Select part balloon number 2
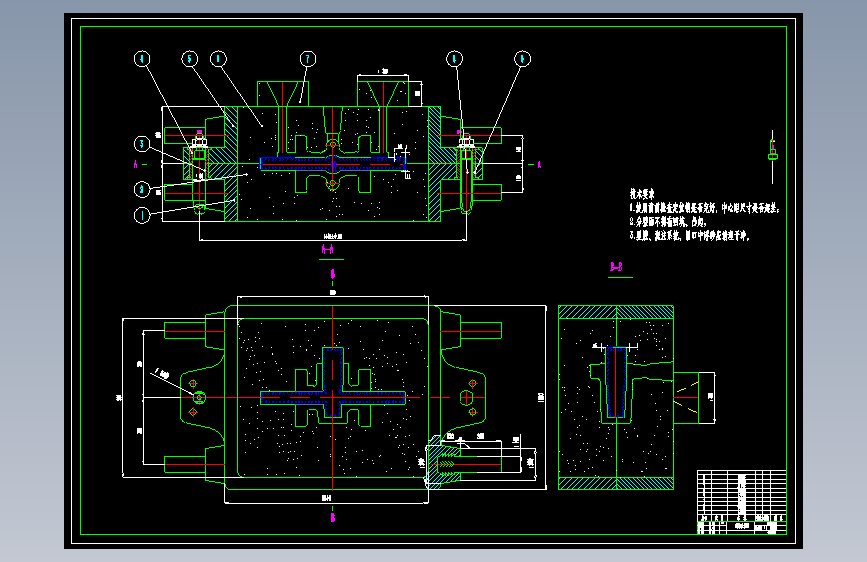This screenshot has height=562, width=867. 142,190
